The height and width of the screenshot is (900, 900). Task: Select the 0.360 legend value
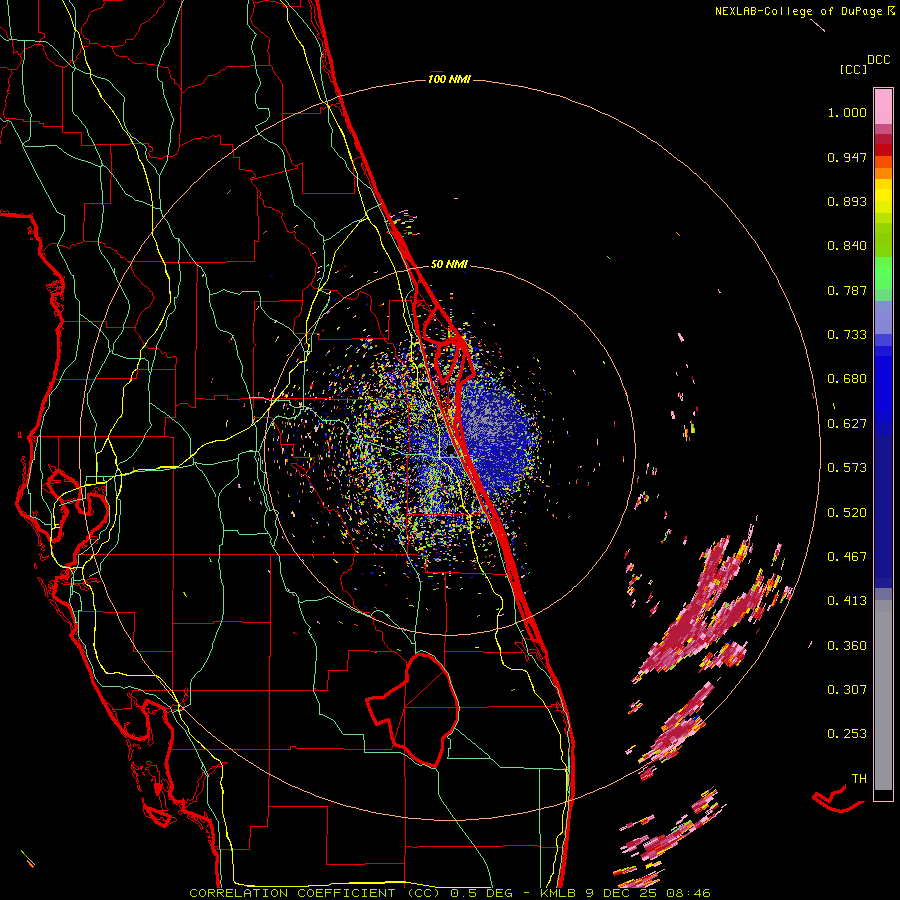847,646
